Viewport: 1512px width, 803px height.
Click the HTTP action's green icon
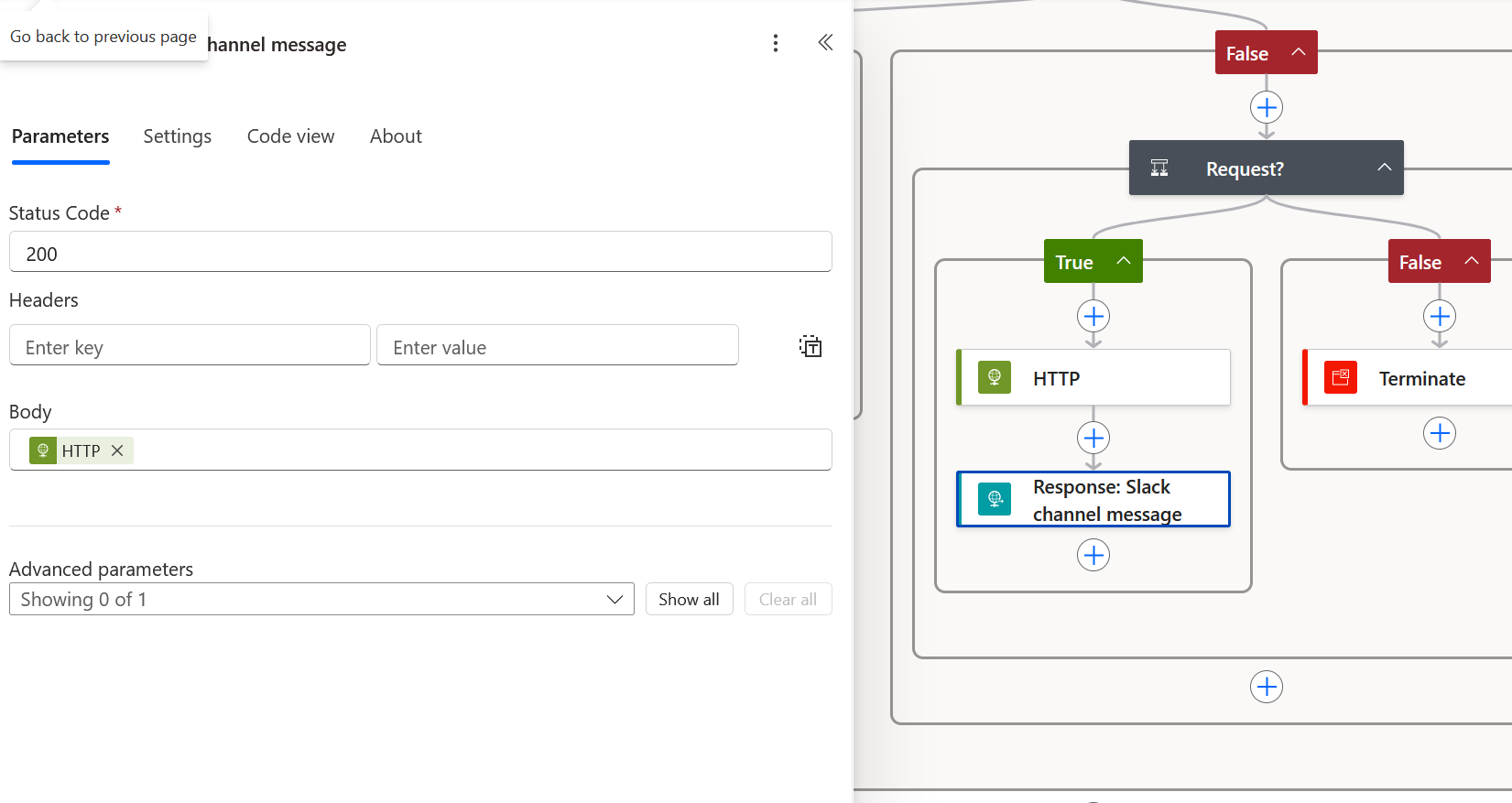coord(994,377)
